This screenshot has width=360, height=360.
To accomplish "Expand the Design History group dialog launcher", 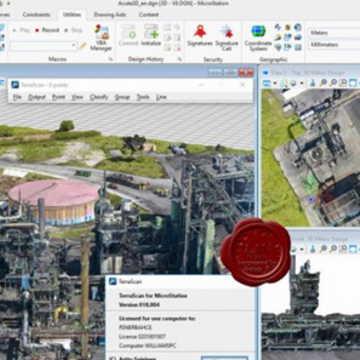I will 180,59.
